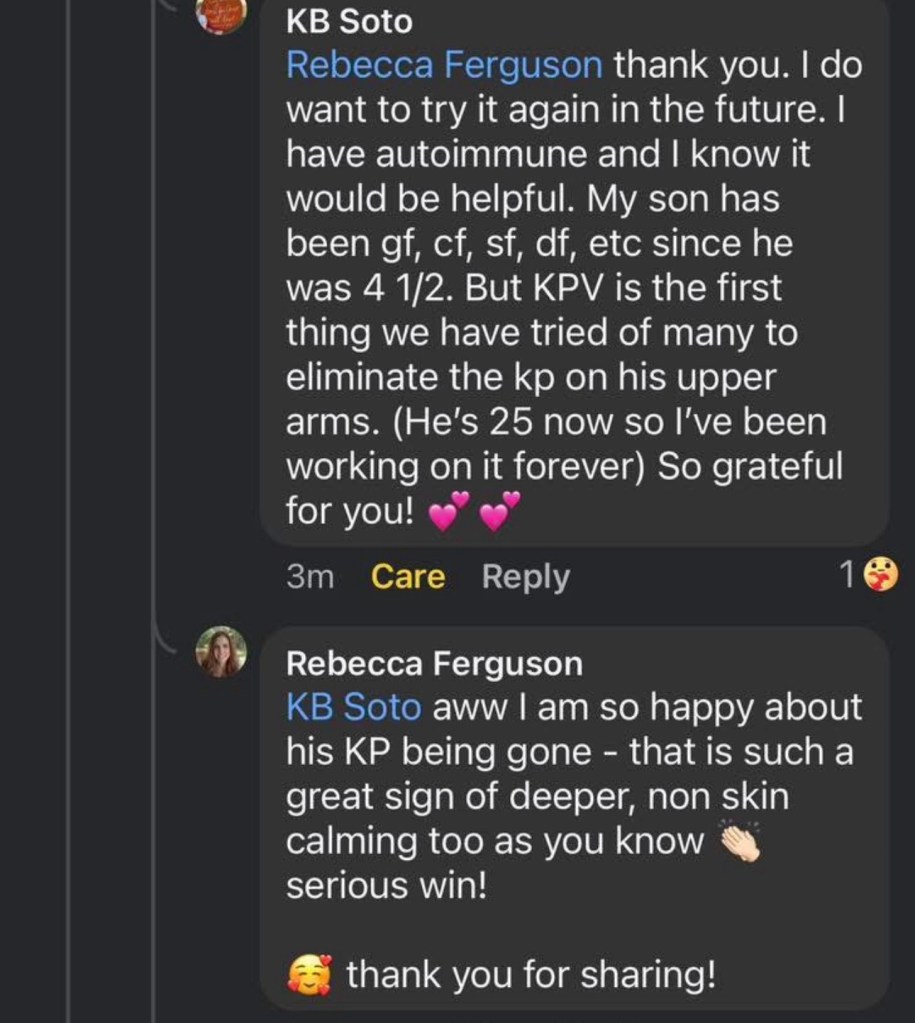
Task: Open KB Soto's profile picture
Action: 221,15
